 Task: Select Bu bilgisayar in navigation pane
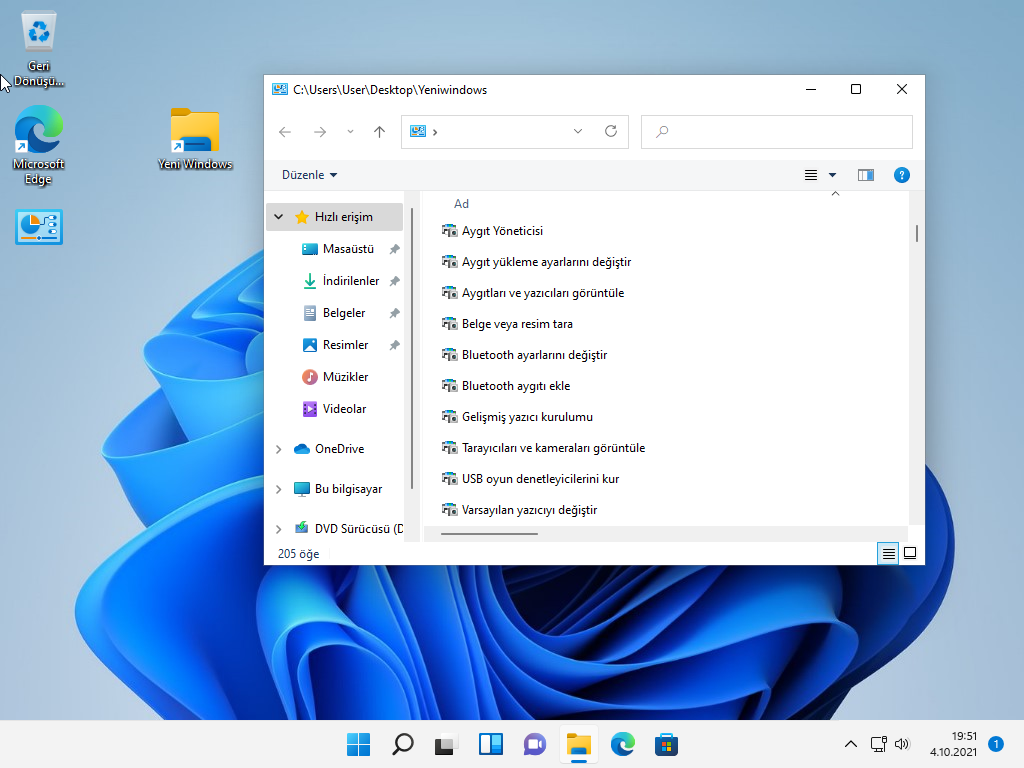(348, 489)
